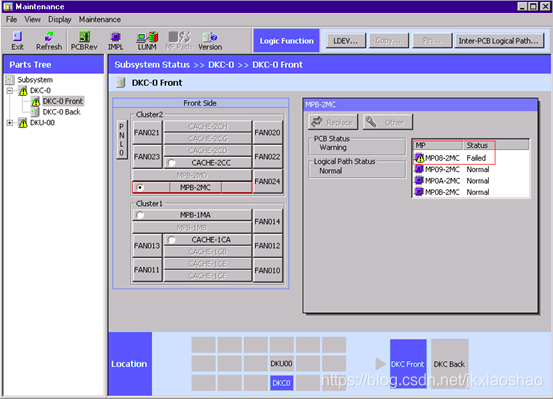Click the FAN013 part button
Image resolution: width=553 pixels, height=399 pixels.
(x=147, y=246)
